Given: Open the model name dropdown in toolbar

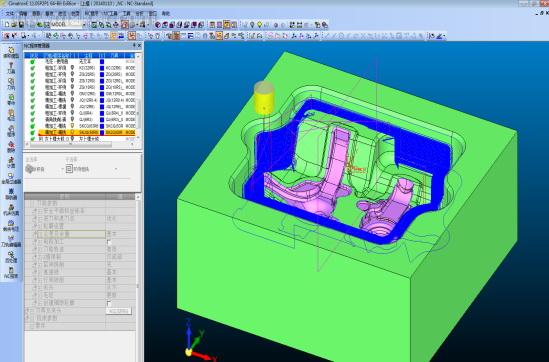Looking at the screenshot, I should [x=84, y=25].
